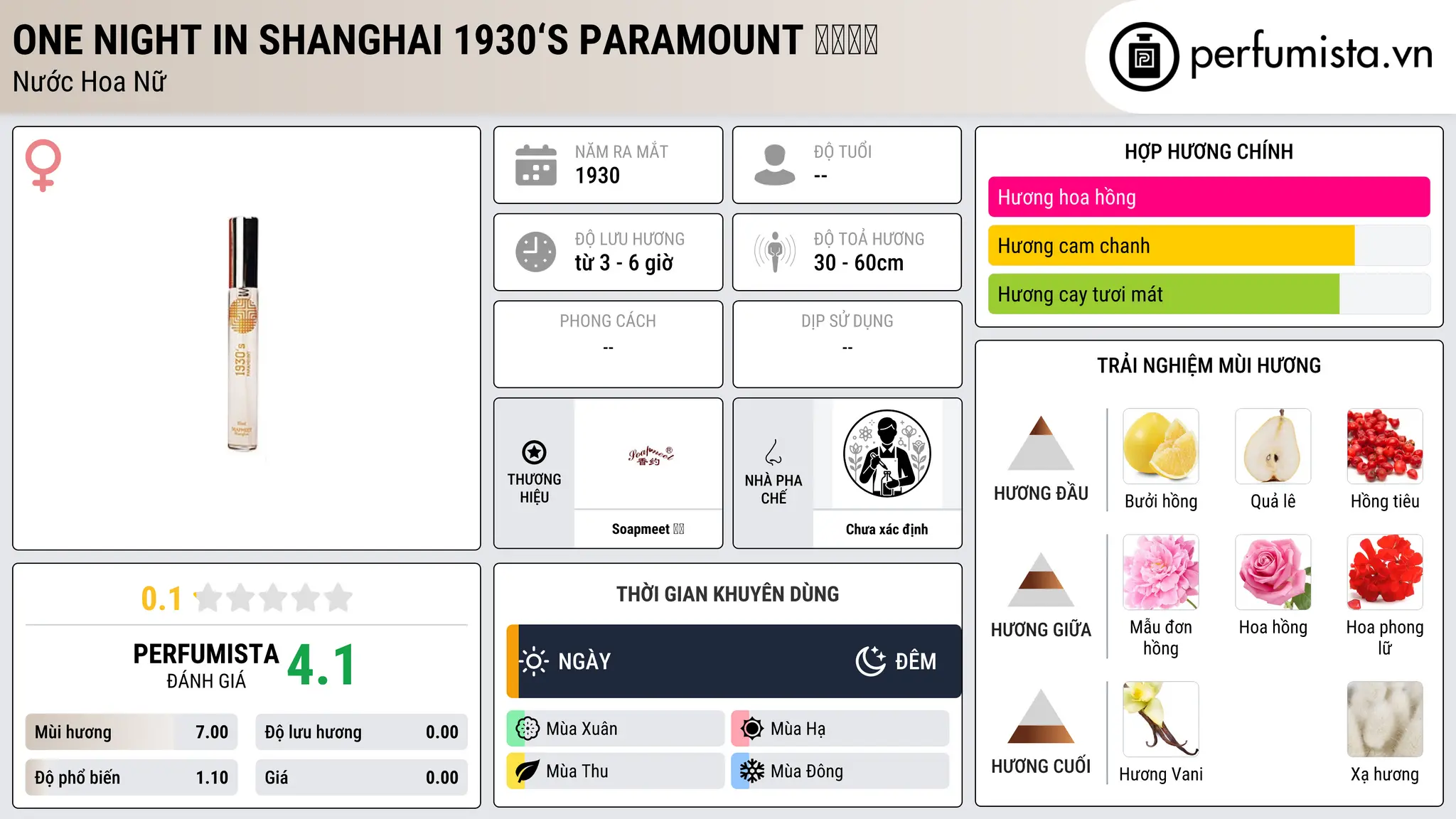Click the user rating value 0.1
The height and width of the screenshot is (819, 1456).
[x=161, y=599]
